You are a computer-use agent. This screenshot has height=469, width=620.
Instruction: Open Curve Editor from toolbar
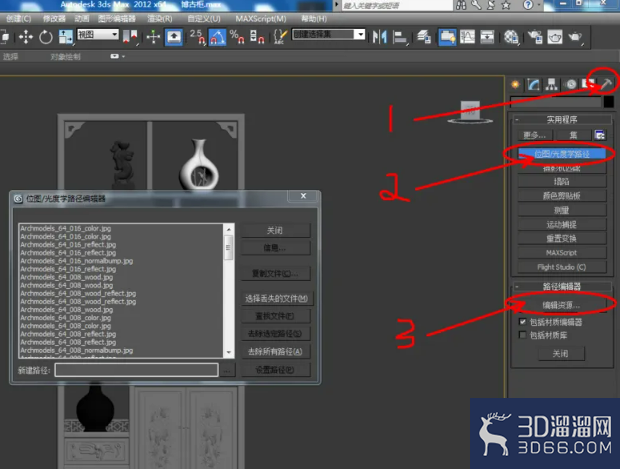point(467,37)
